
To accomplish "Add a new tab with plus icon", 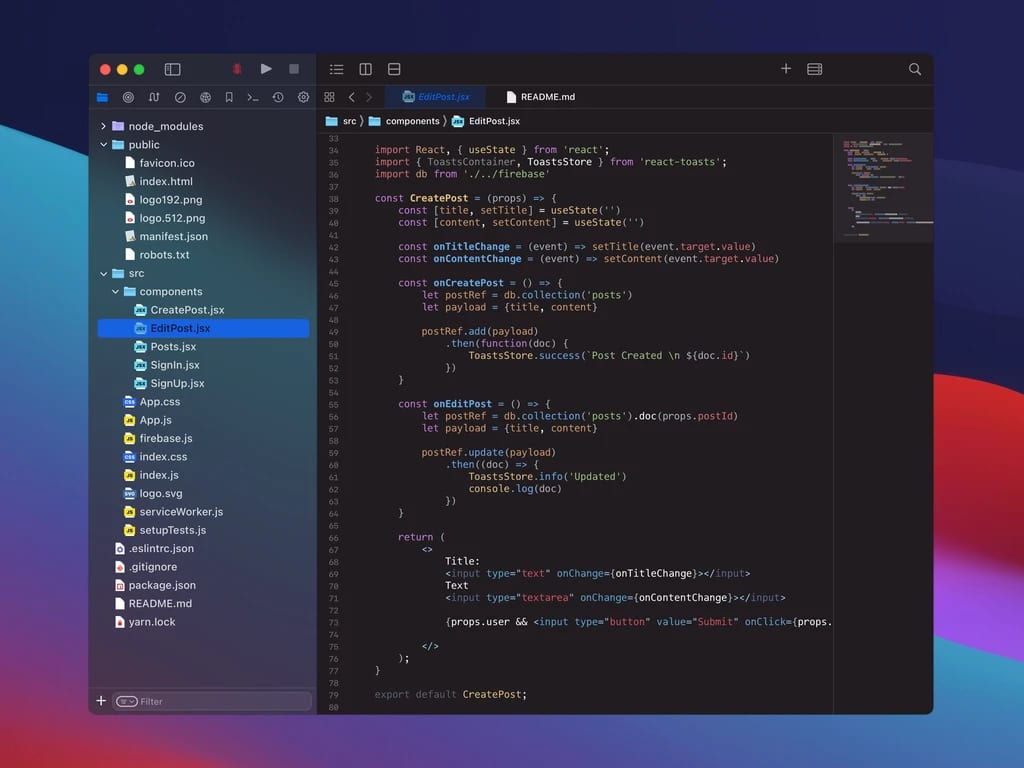I will (x=786, y=69).
